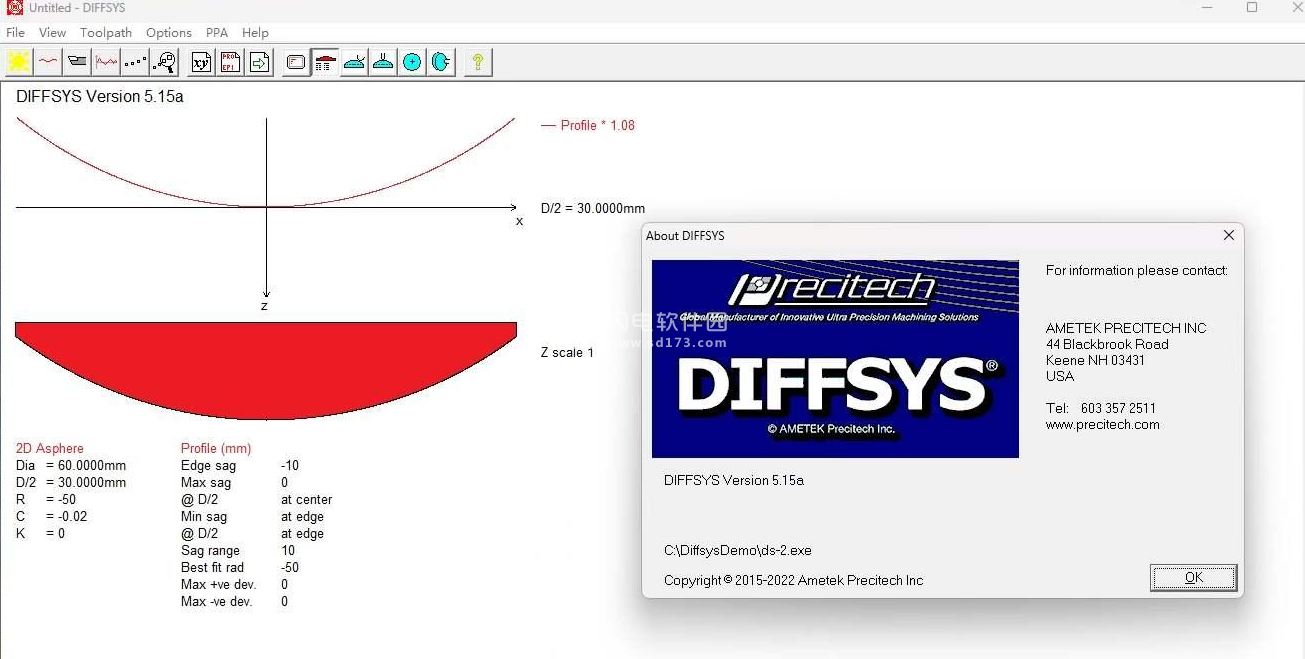The image size is (1305, 659).
Task: Click the 'Tel: 603 357 2511' text
Action: 1101,409
